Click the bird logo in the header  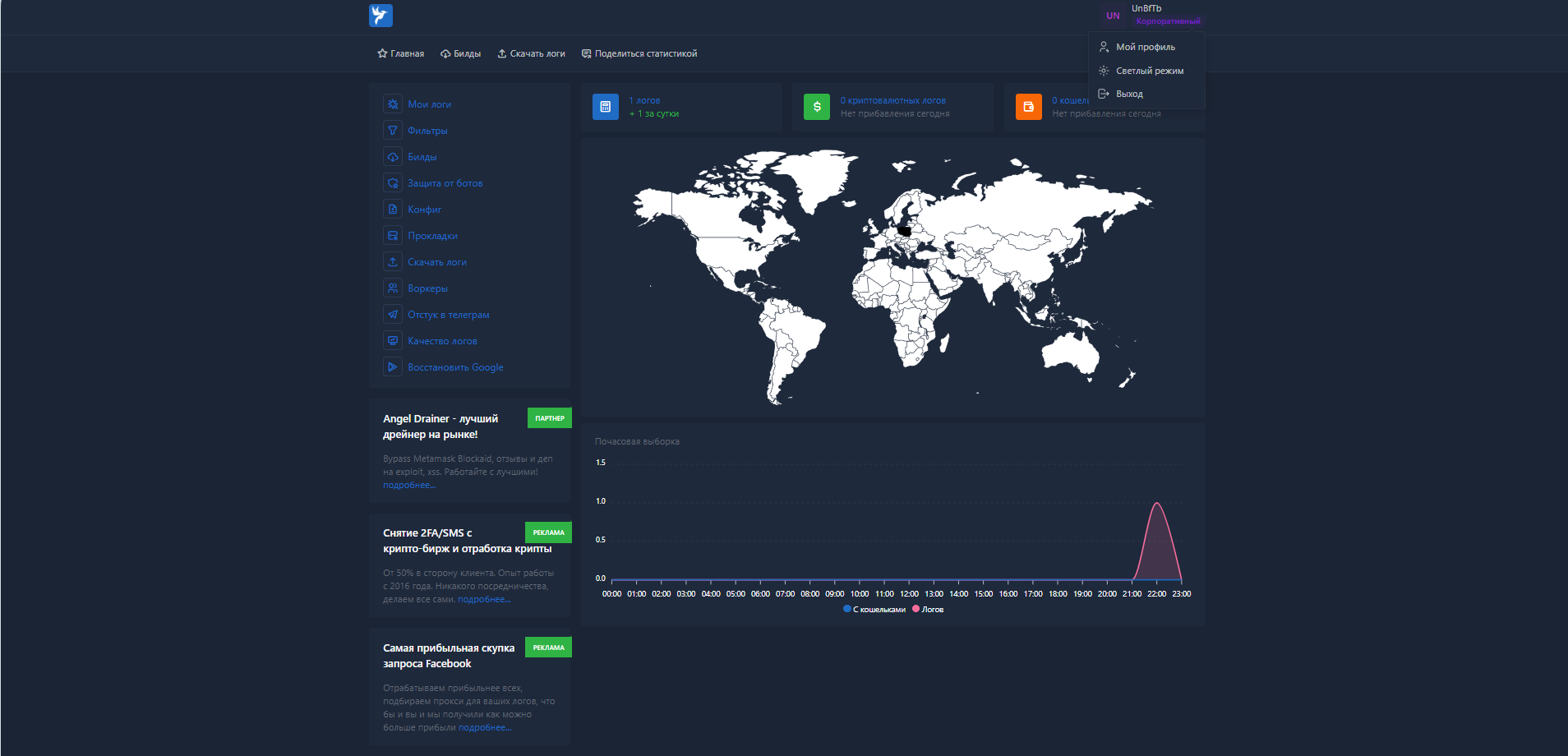[x=380, y=16]
